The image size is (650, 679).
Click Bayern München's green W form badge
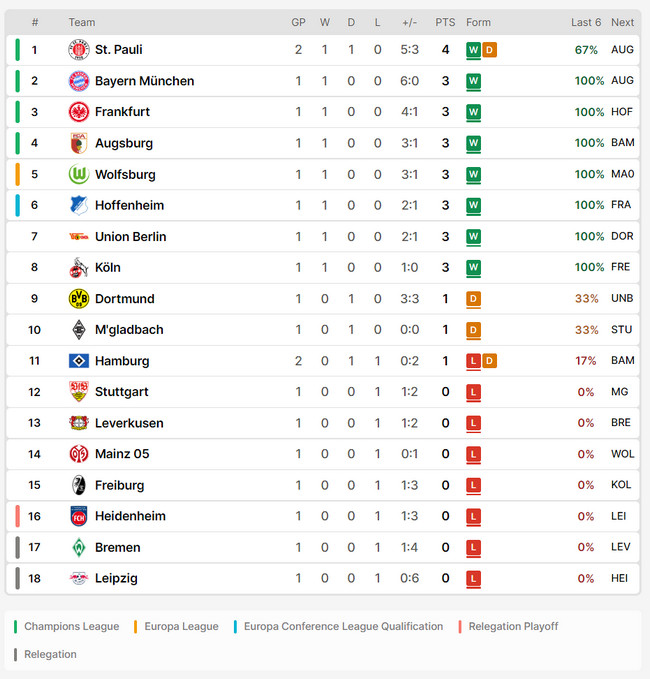point(473,81)
